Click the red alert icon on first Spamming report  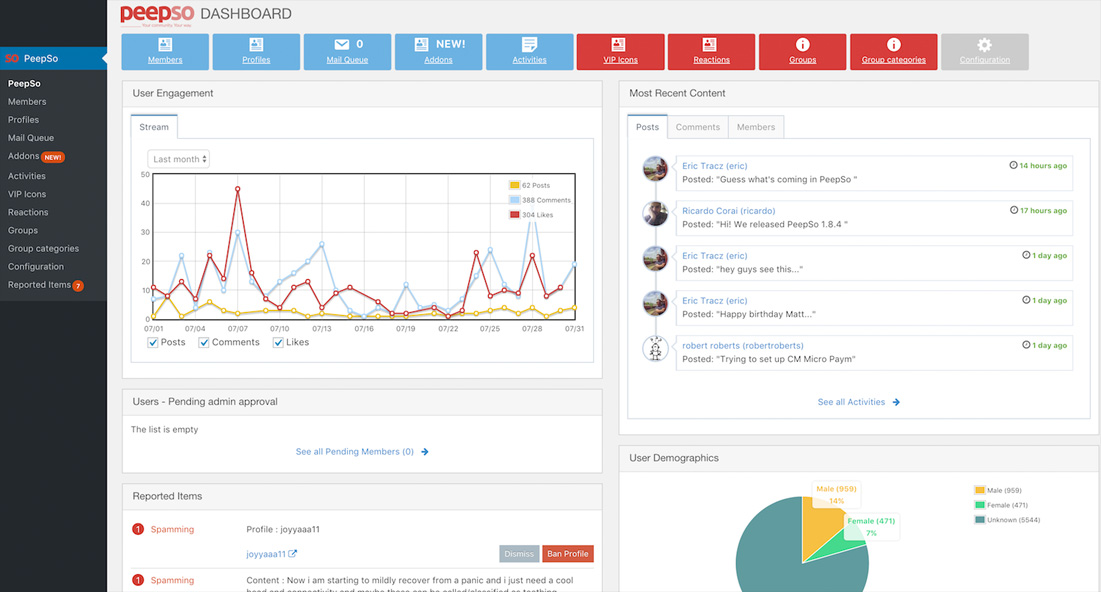138,529
